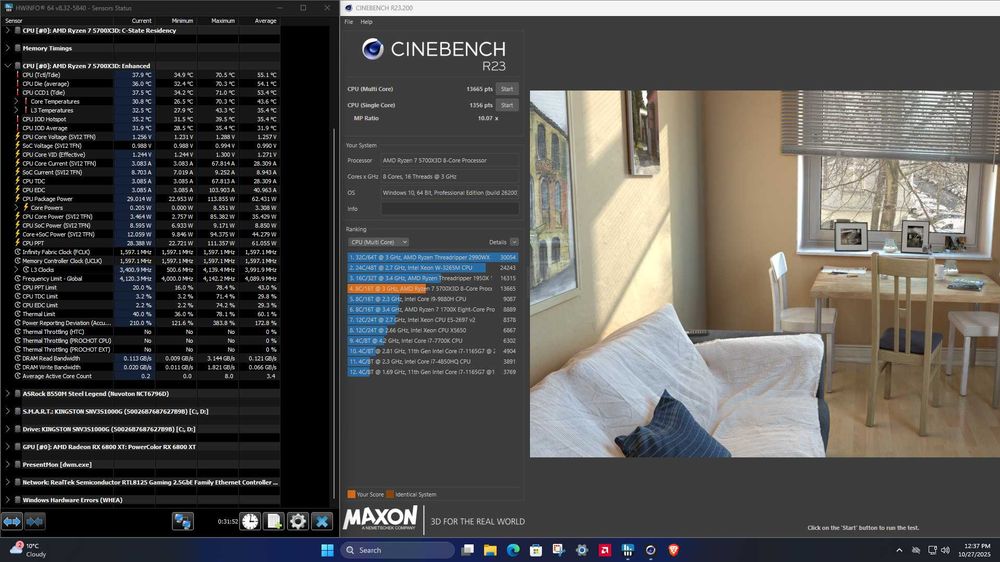This screenshot has height=562, width=1000.
Task: Open the weather widget showing 10°C Cloudy
Action: (x=29, y=550)
